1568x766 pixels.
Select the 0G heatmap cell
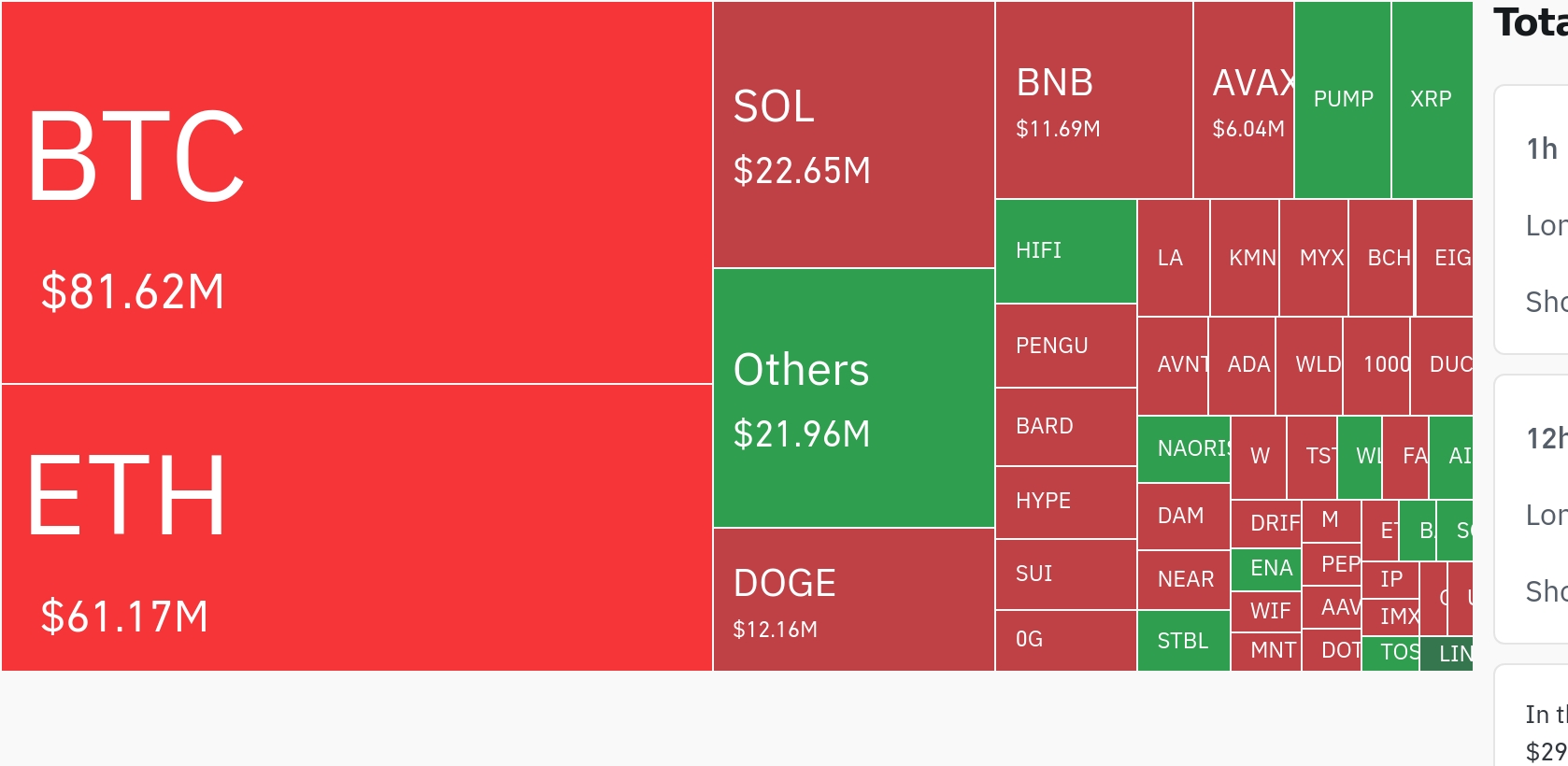pyautogui.click(x=1065, y=640)
